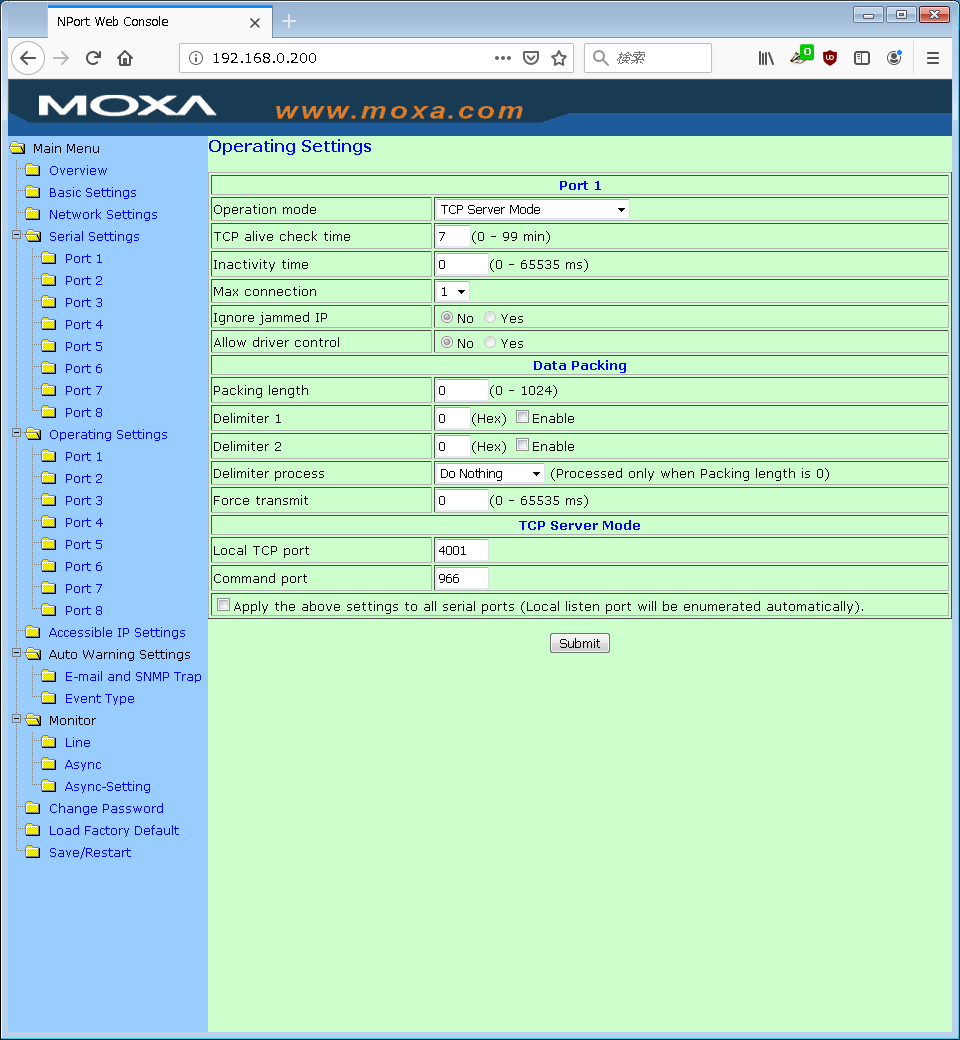Click the Inactivity time field
The height and width of the screenshot is (1040, 960).
[x=461, y=265]
